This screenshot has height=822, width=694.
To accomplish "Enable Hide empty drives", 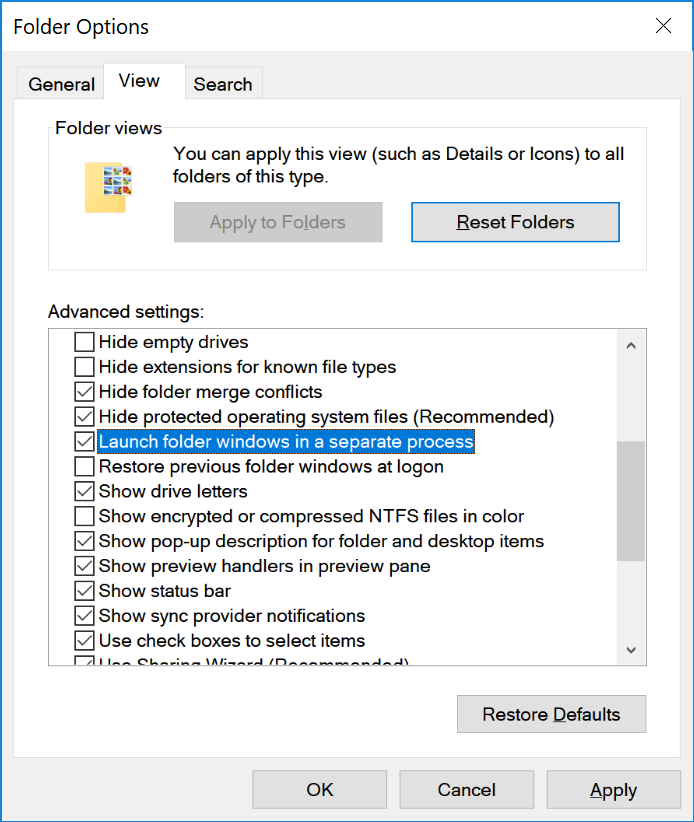I will [x=85, y=342].
